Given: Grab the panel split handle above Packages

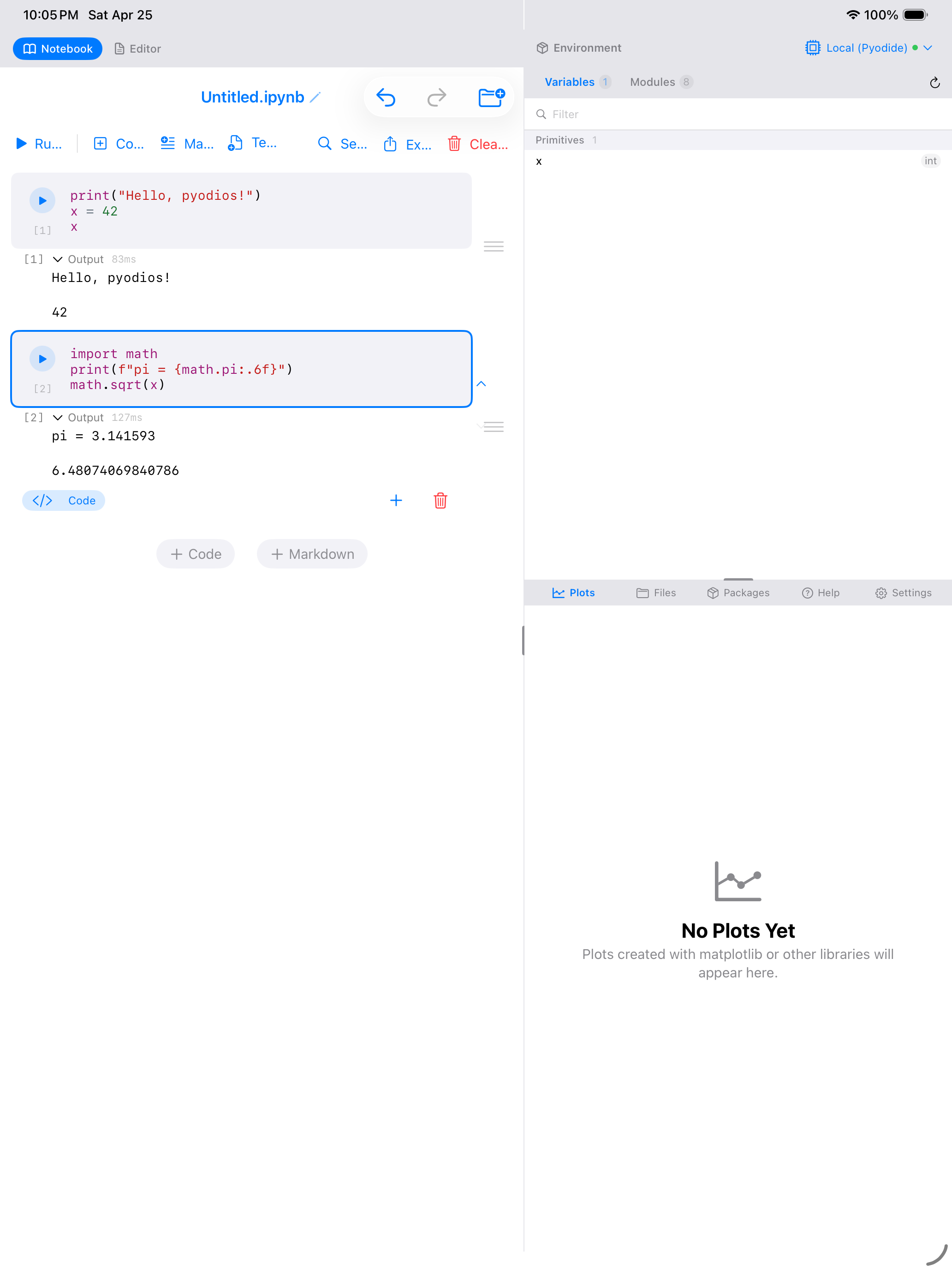Looking at the screenshot, I should click(x=738, y=579).
